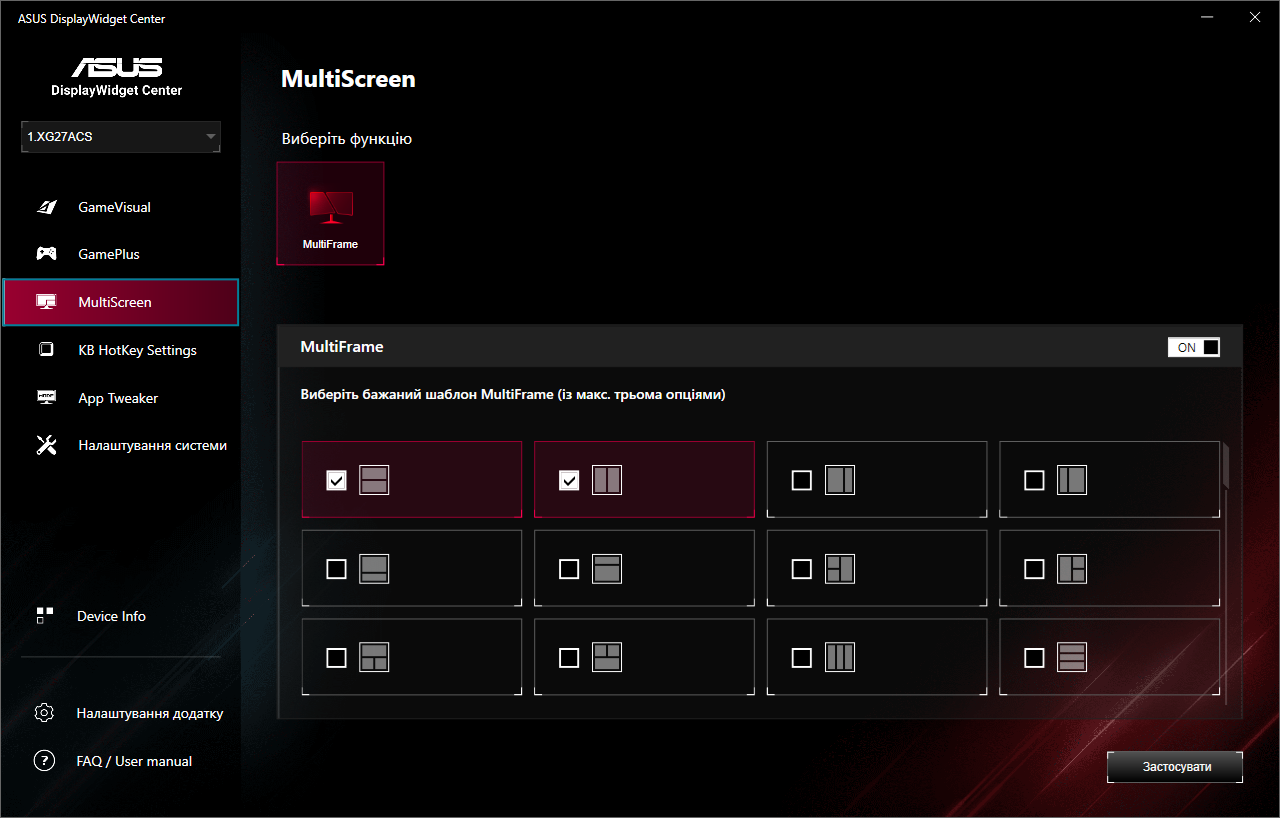Select MultiScreen in the sidebar
The image size is (1280, 818).
coord(121,302)
